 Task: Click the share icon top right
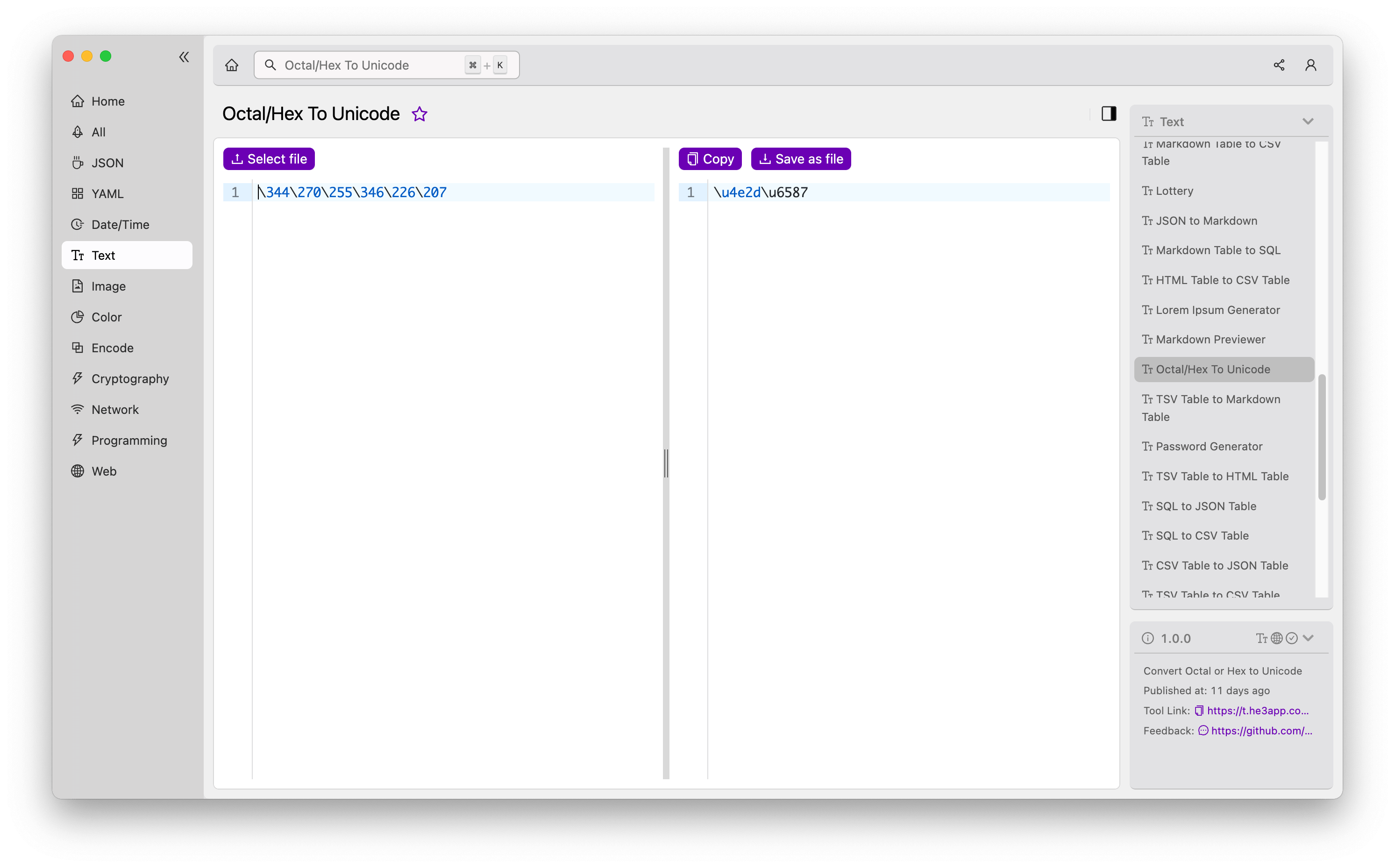click(x=1279, y=65)
